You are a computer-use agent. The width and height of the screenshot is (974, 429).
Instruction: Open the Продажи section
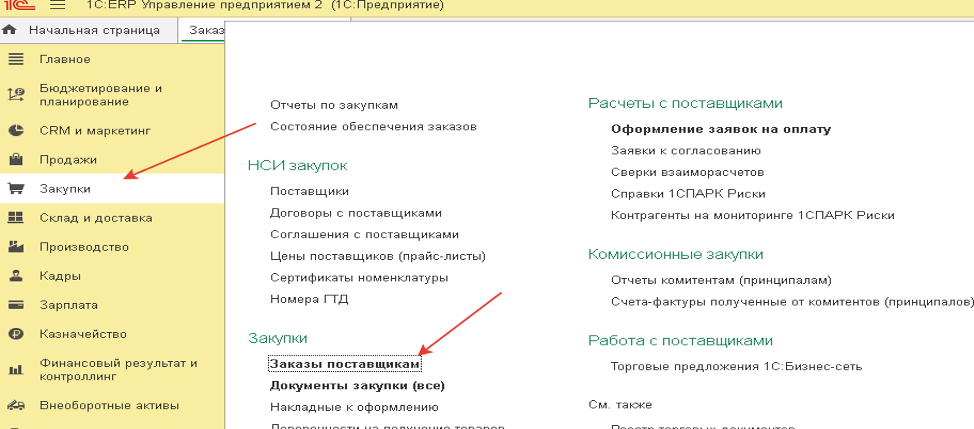coord(68,160)
